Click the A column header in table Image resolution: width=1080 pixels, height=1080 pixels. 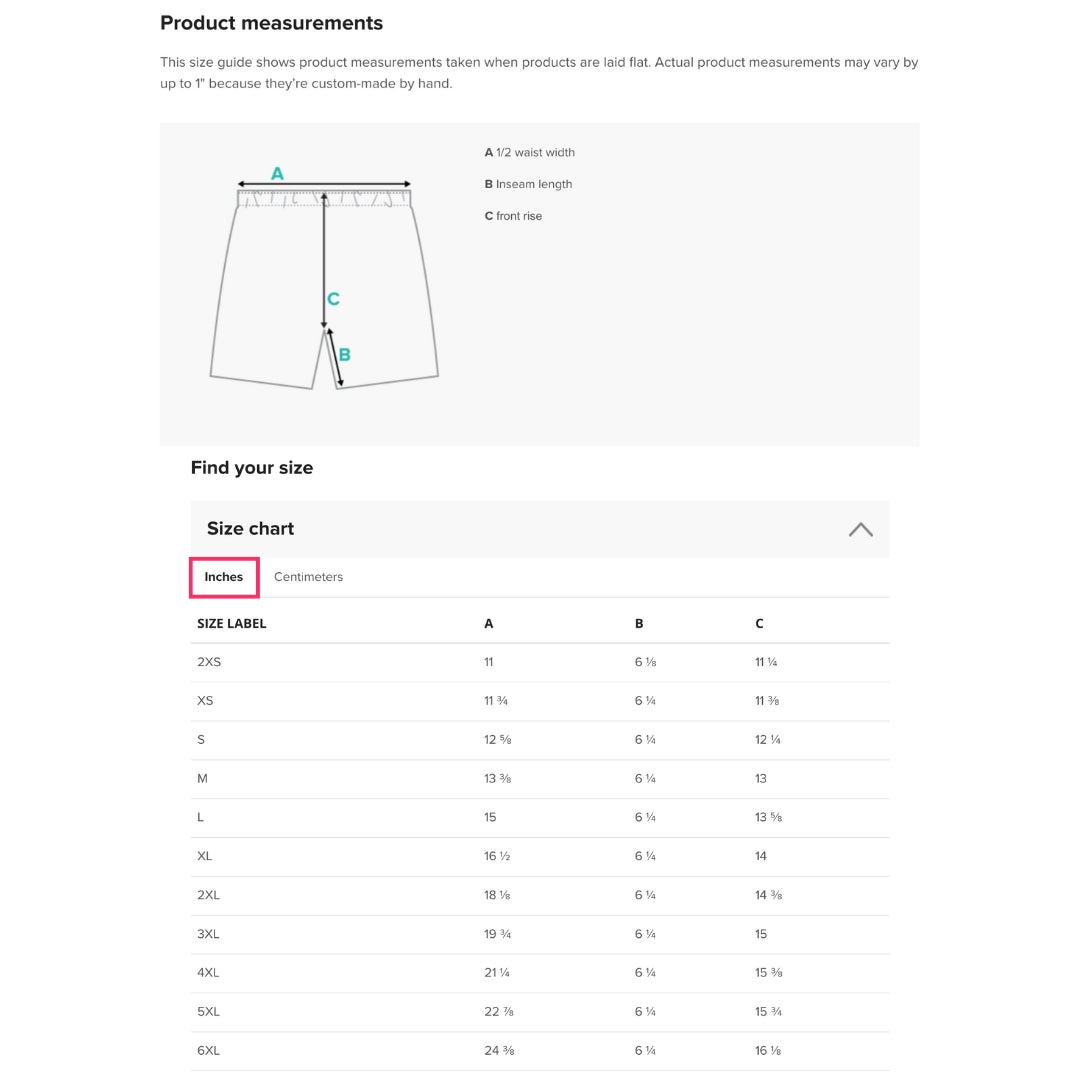(x=488, y=624)
